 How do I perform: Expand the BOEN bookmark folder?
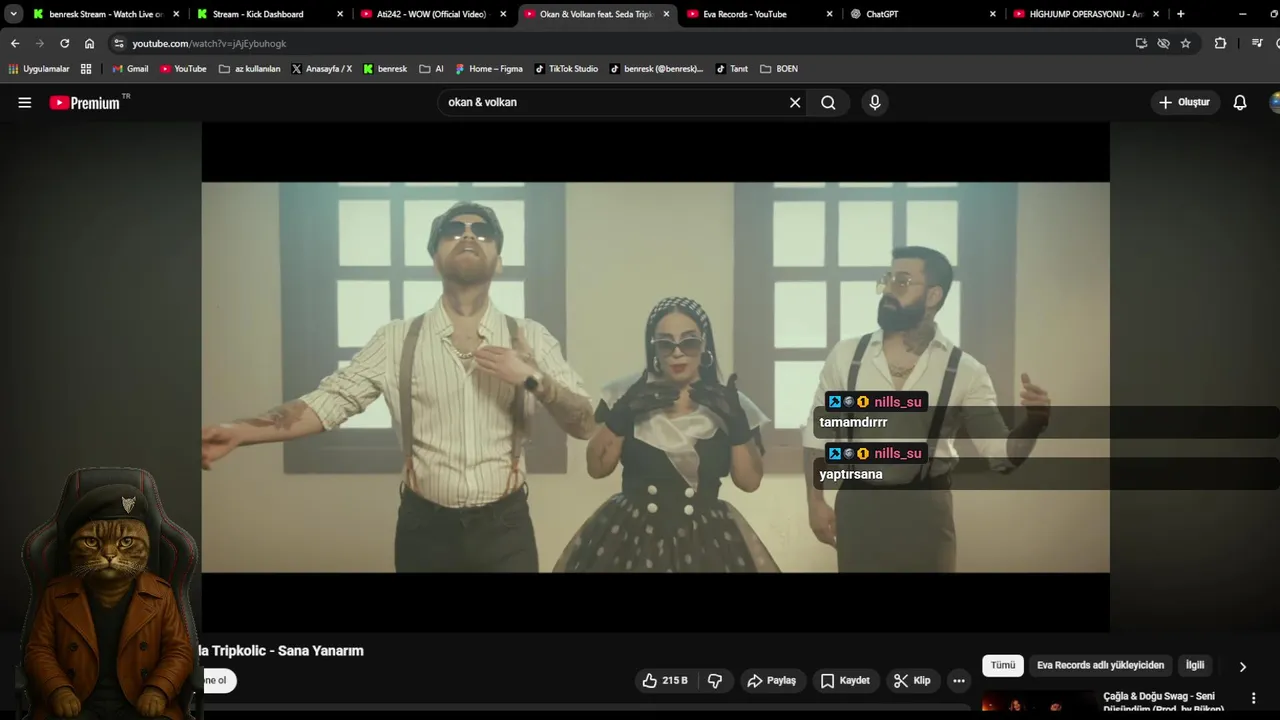click(779, 69)
